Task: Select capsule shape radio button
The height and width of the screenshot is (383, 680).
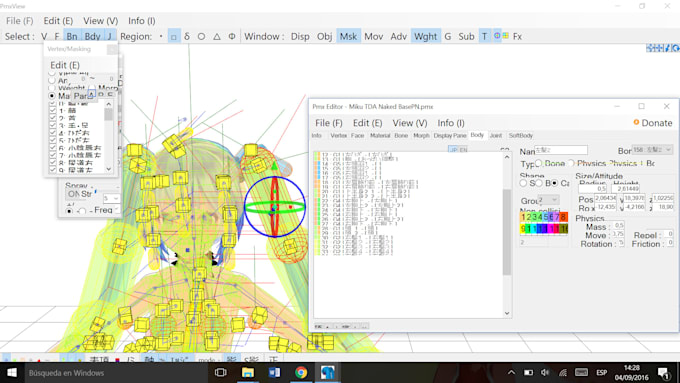Action: point(554,183)
